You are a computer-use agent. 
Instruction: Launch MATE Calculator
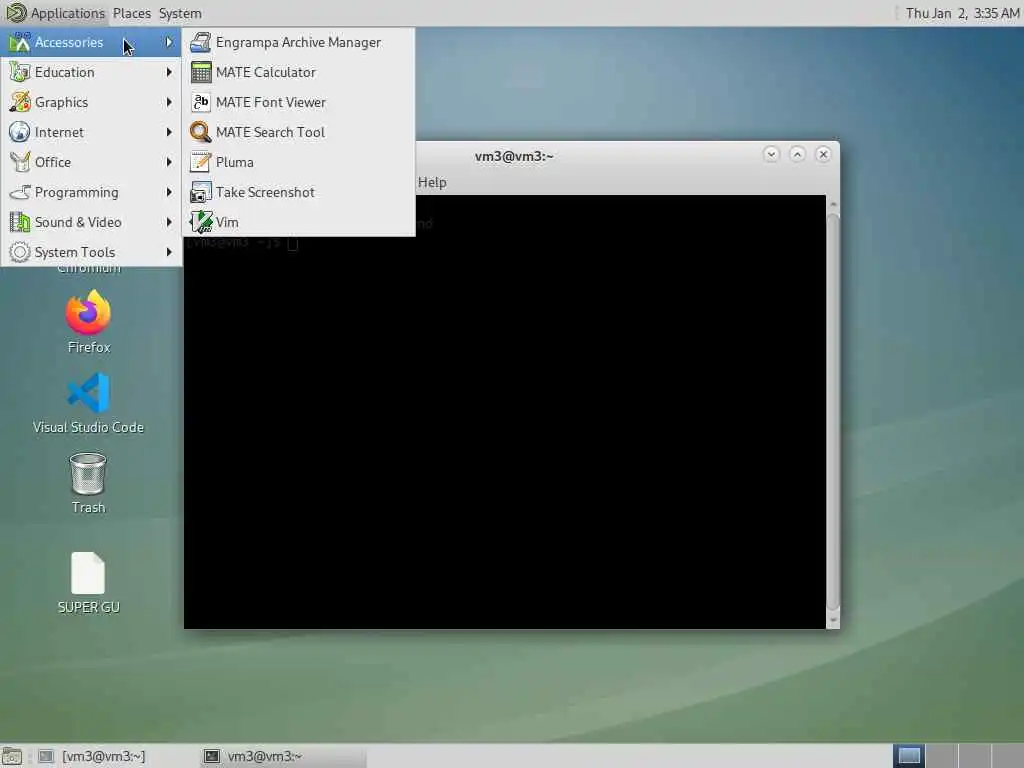pos(298,72)
